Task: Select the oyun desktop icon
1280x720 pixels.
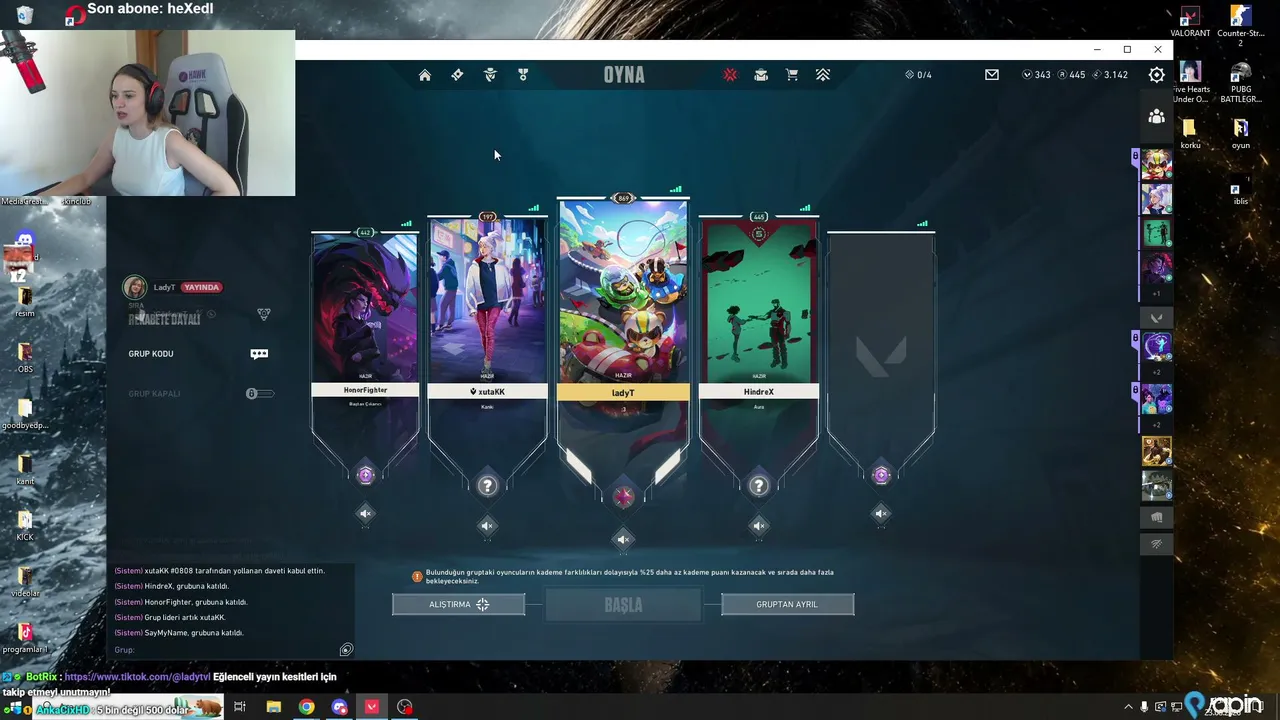Action: [1241, 134]
